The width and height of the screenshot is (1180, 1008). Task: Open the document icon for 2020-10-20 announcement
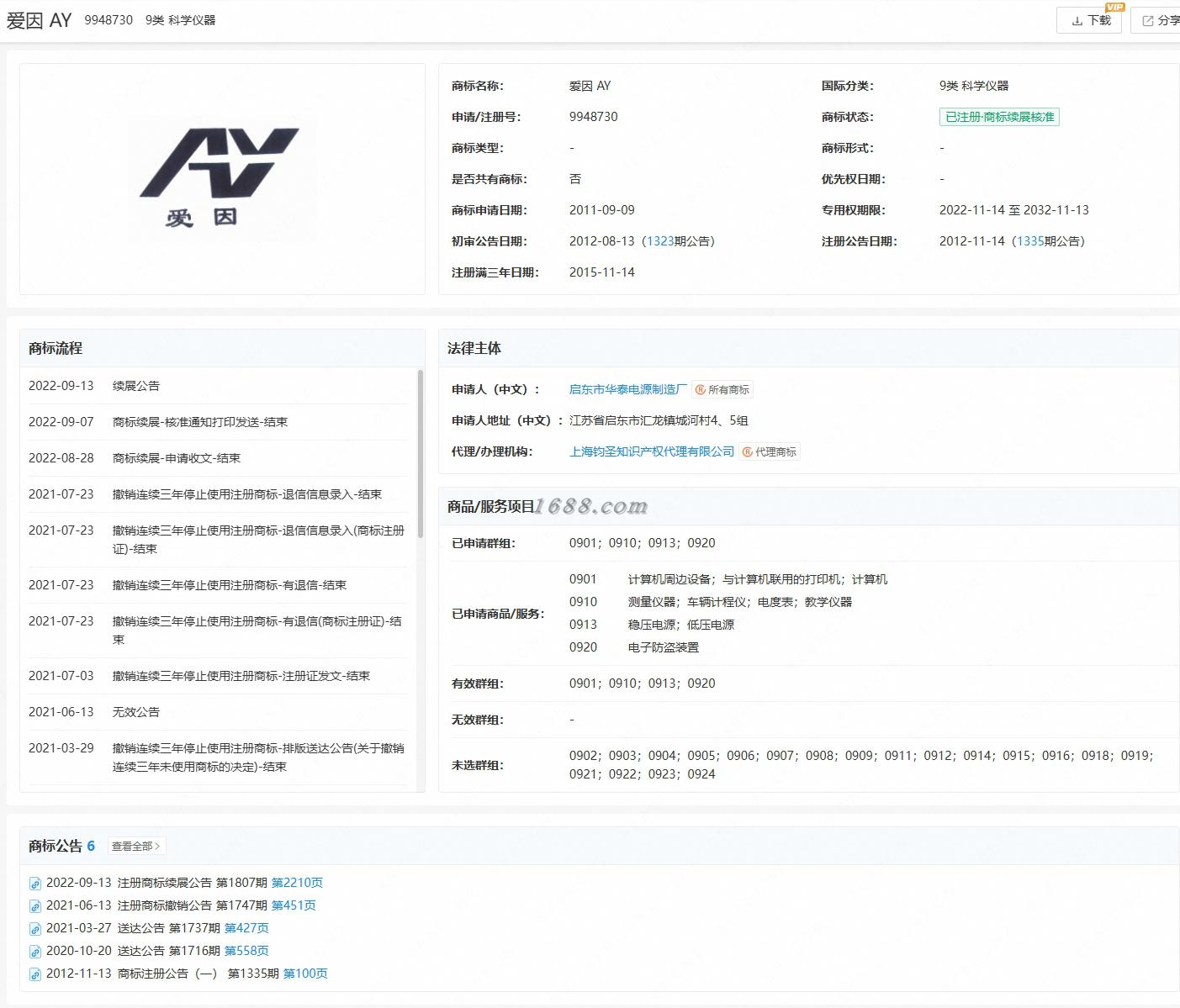tap(35, 952)
